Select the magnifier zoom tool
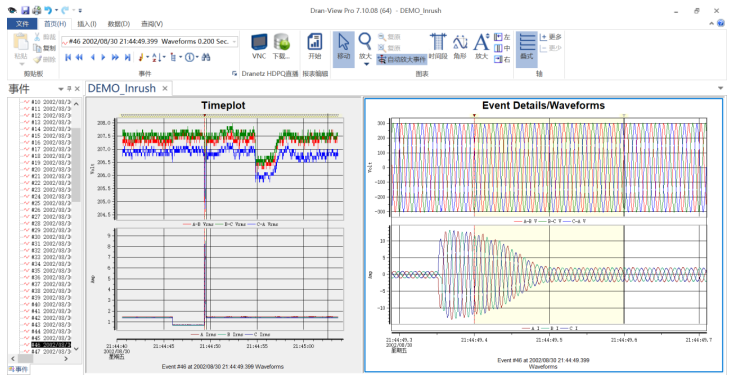The height and width of the screenshot is (385, 733). coord(365,47)
